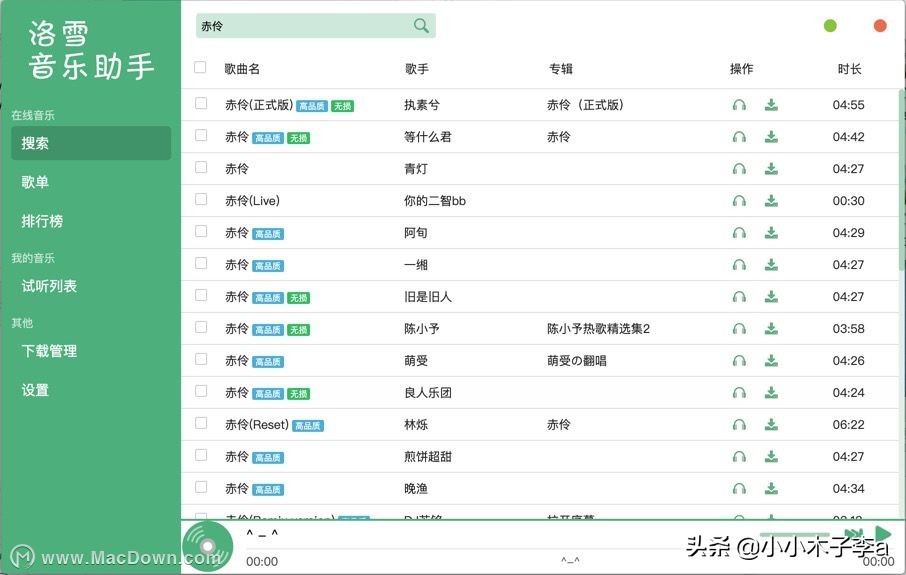Image resolution: width=906 pixels, height=575 pixels.
Task: Download 良人乐团's 赤伶
Action: pyautogui.click(x=771, y=393)
